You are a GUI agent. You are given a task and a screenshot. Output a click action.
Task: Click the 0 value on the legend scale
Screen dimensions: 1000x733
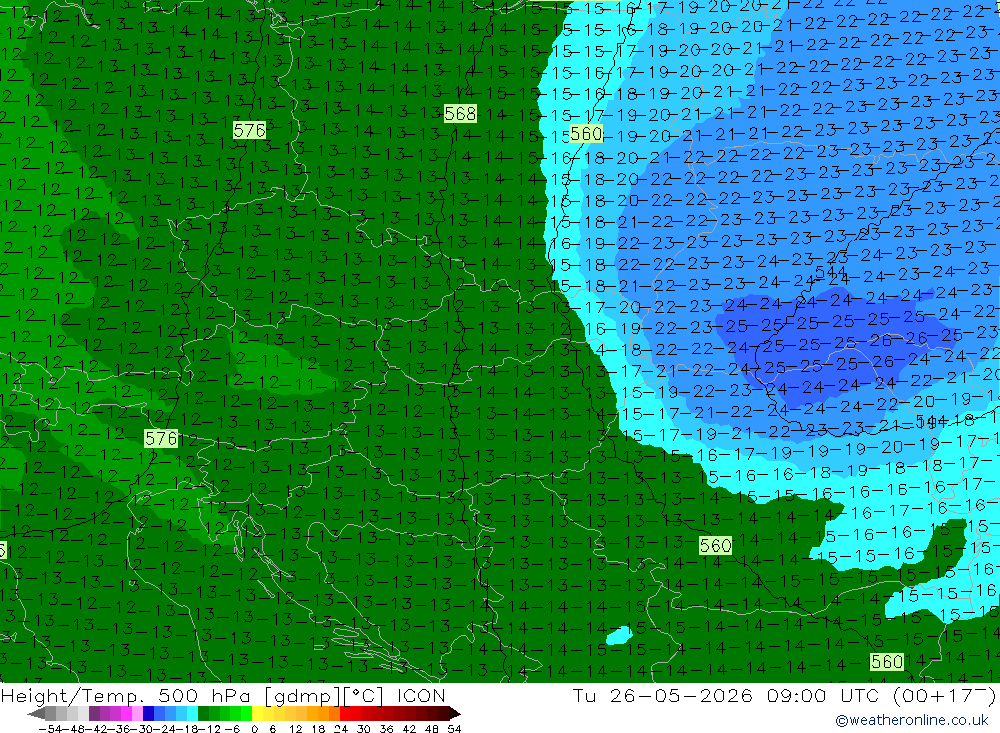254,729
